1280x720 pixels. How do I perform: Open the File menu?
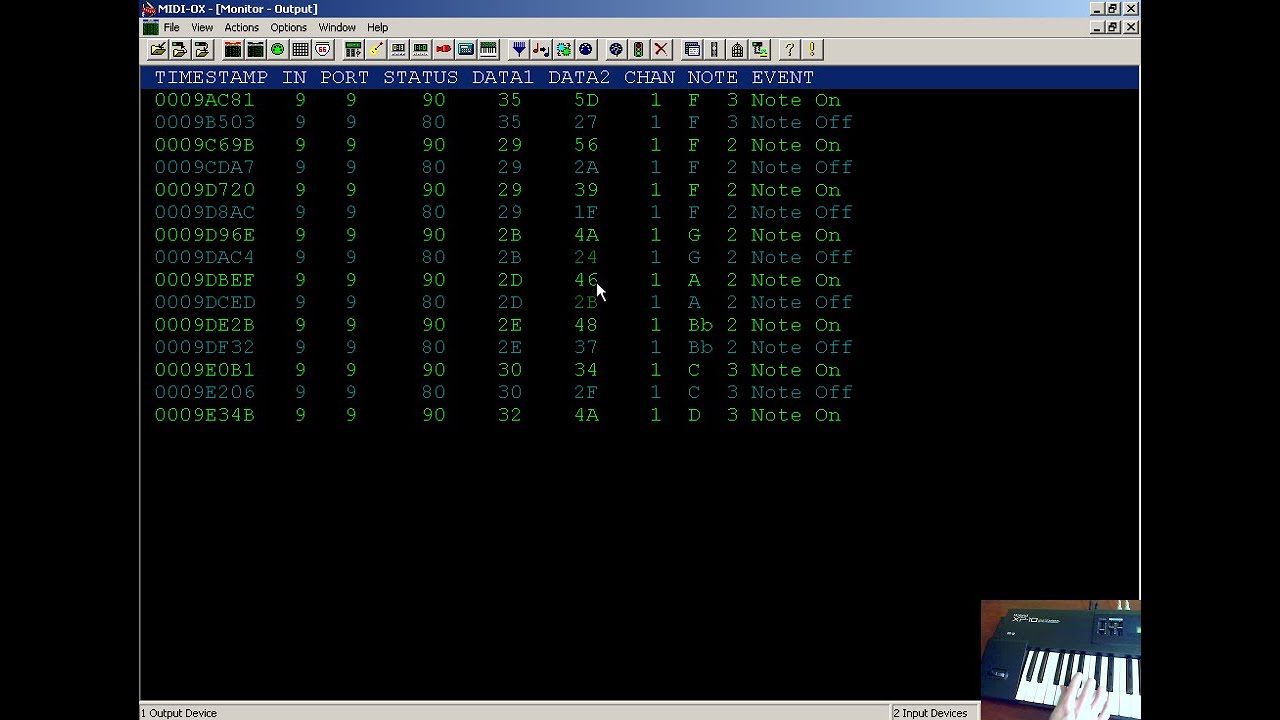[x=171, y=27]
